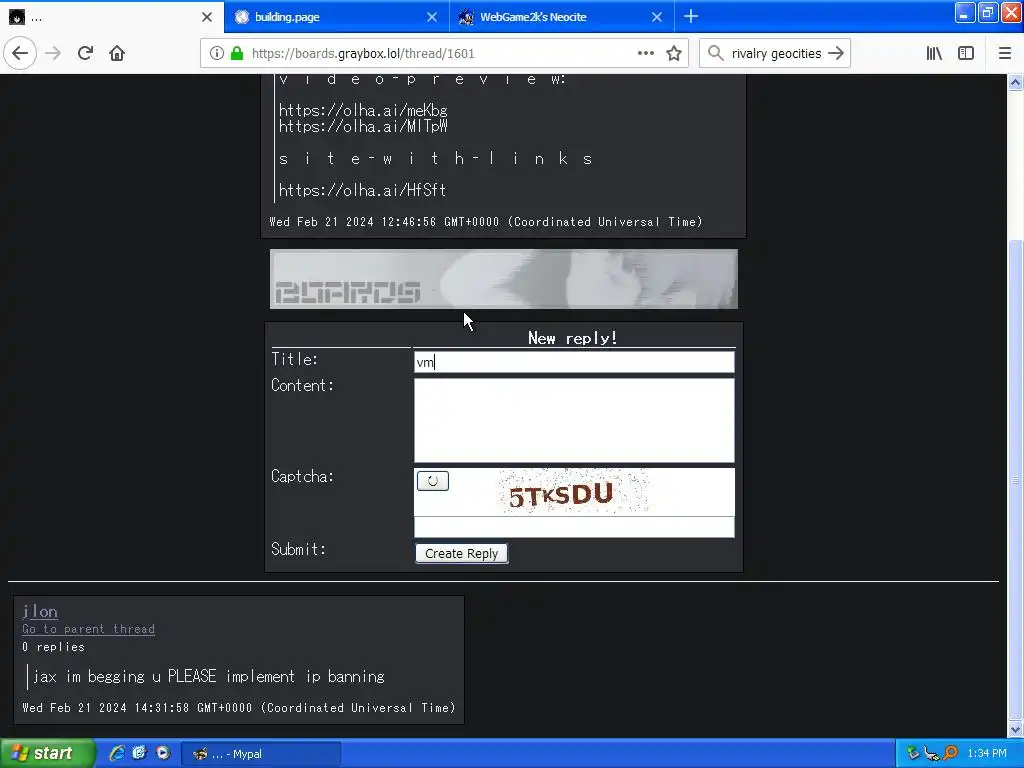Open page actions three-dot menu
1024x768 pixels.
[645, 54]
